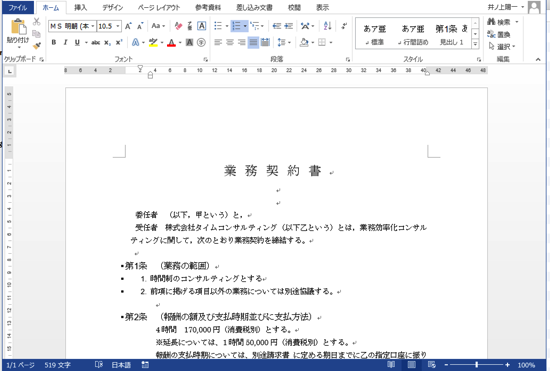Increase paragraph indent
This screenshot has height=371, width=550.
pyautogui.click(x=289, y=26)
